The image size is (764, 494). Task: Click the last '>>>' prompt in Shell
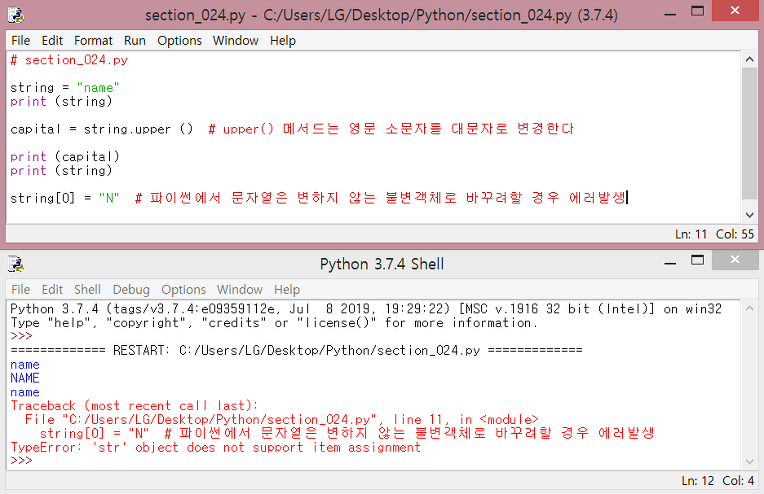pyautogui.click(x=21, y=461)
